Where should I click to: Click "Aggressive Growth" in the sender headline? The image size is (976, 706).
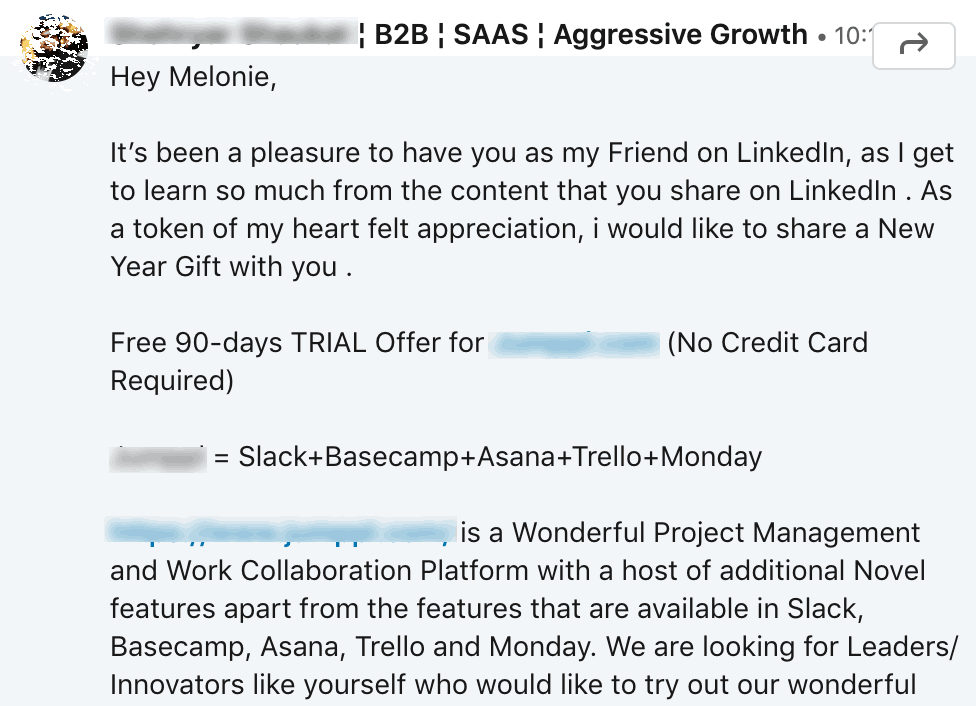tap(680, 35)
